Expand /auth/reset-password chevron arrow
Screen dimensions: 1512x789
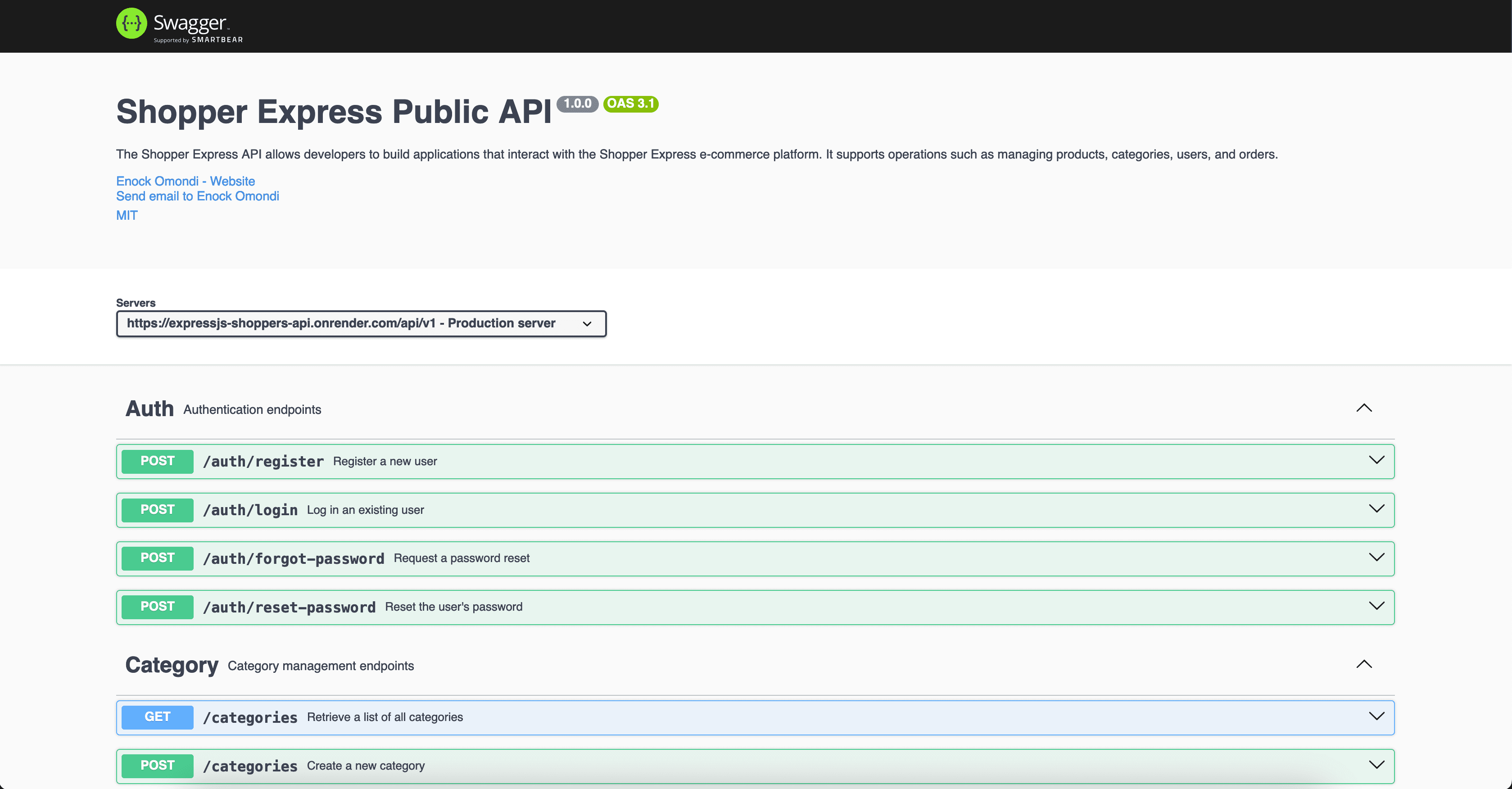(1376, 607)
